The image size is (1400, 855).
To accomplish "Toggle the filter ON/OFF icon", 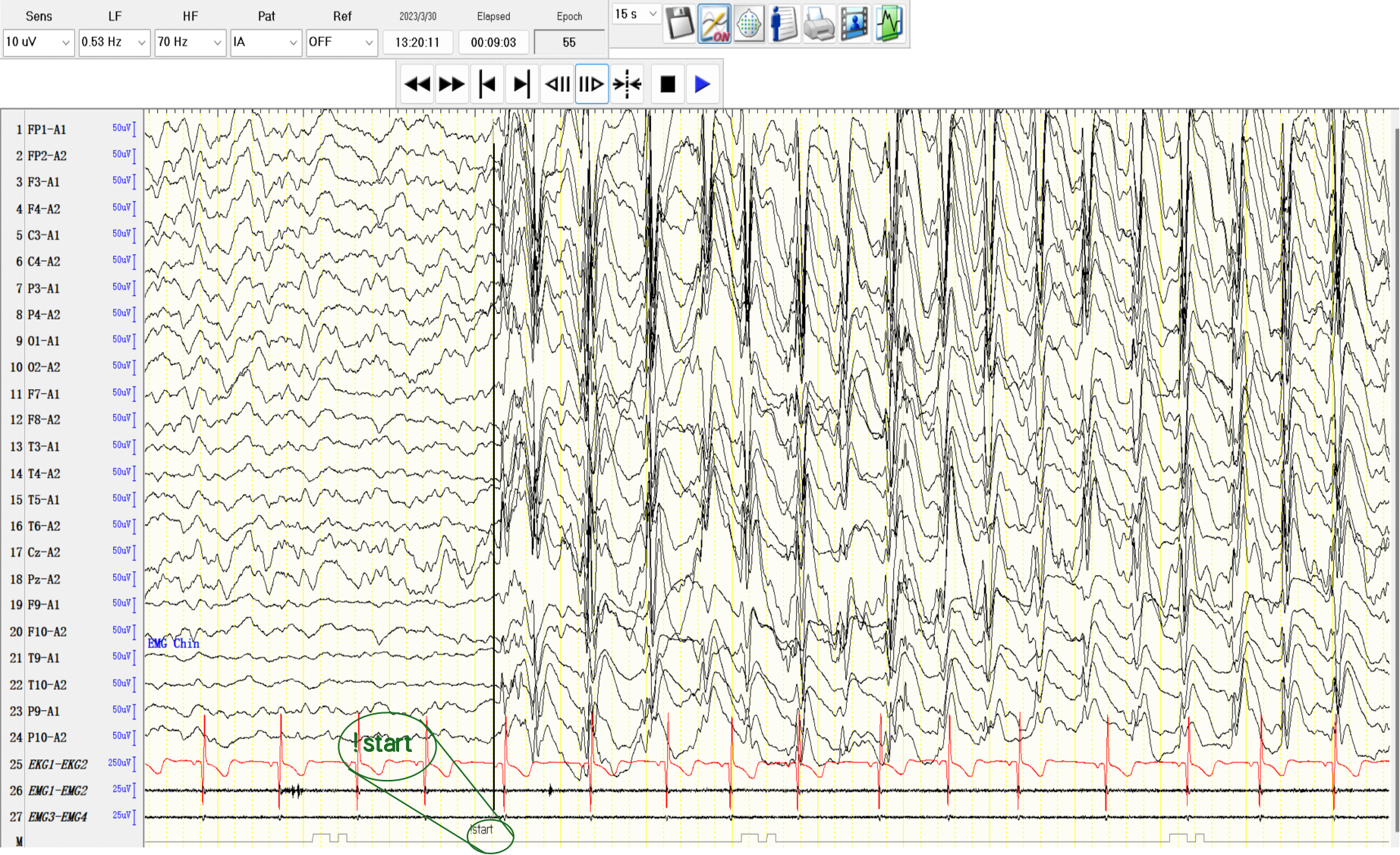I will [x=714, y=24].
